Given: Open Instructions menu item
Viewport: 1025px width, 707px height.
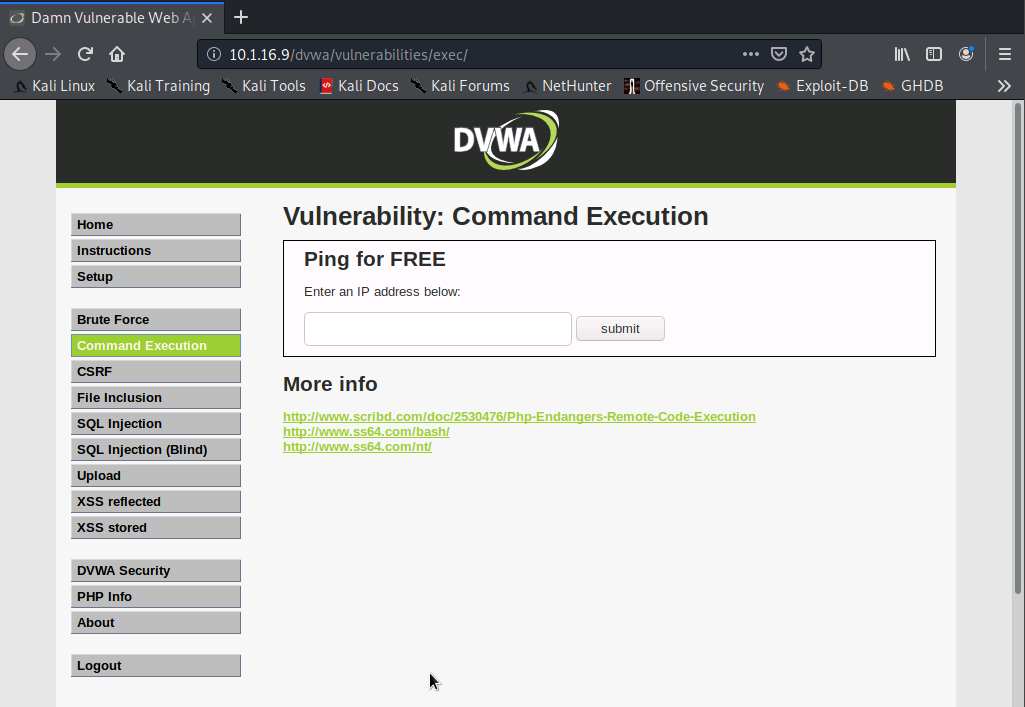Looking at the screenshot, I should 156,250.
